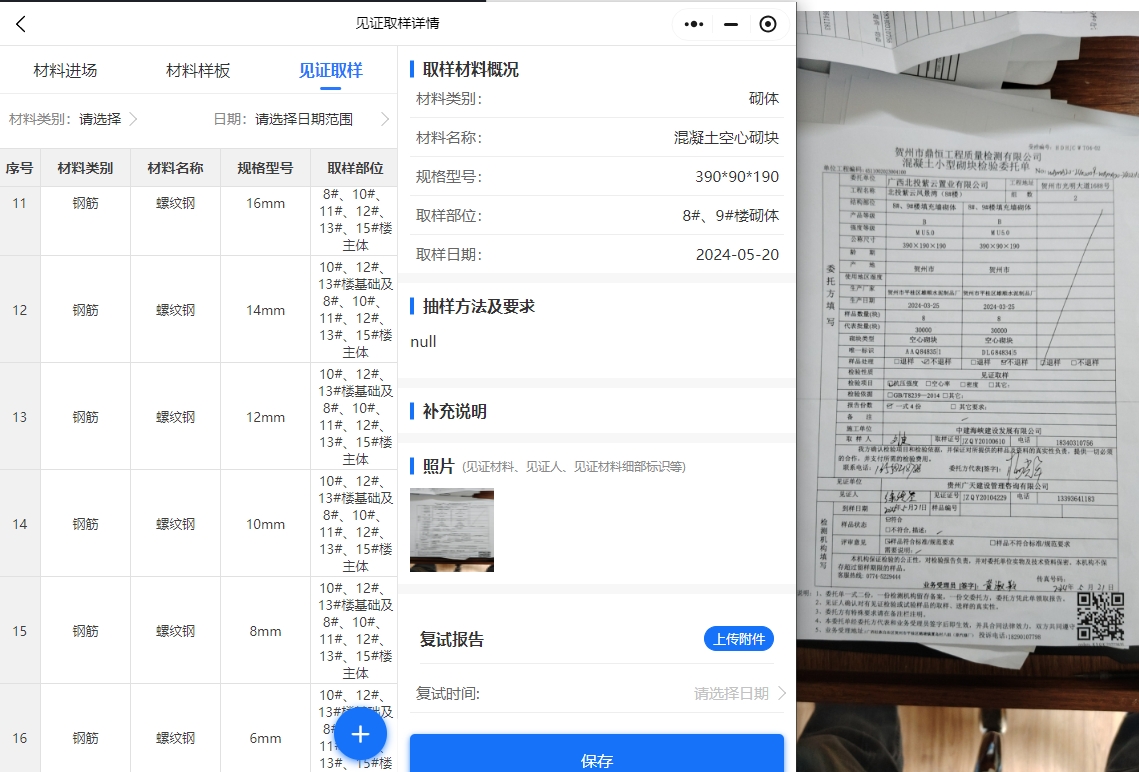This screenshot has width=1139, height=772.
Task: Switch to the 材料进场 tab
Action: click(x=65, y=70)
